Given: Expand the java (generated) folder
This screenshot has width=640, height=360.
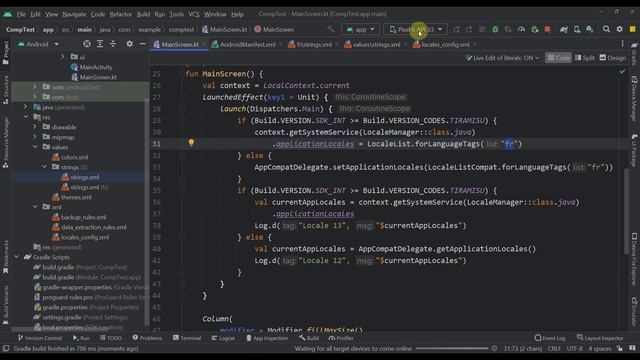Looking at the screenshot, I should tap(26, 107).
